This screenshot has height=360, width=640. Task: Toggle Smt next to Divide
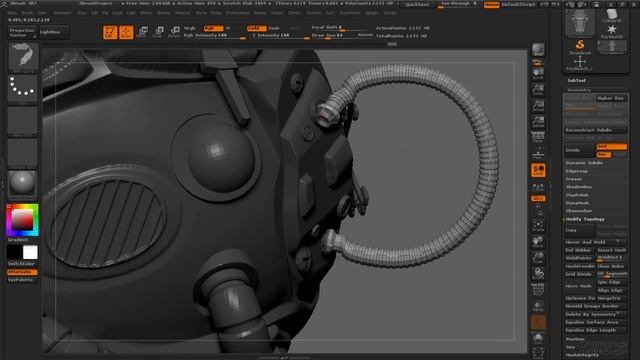611,147
